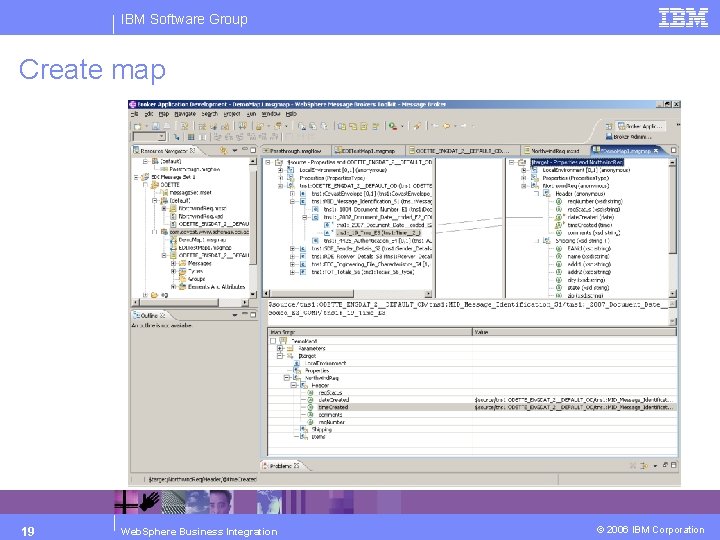720x540 pixels.
Task: Switch to the Broker Administration perspective
Action: 629,136
